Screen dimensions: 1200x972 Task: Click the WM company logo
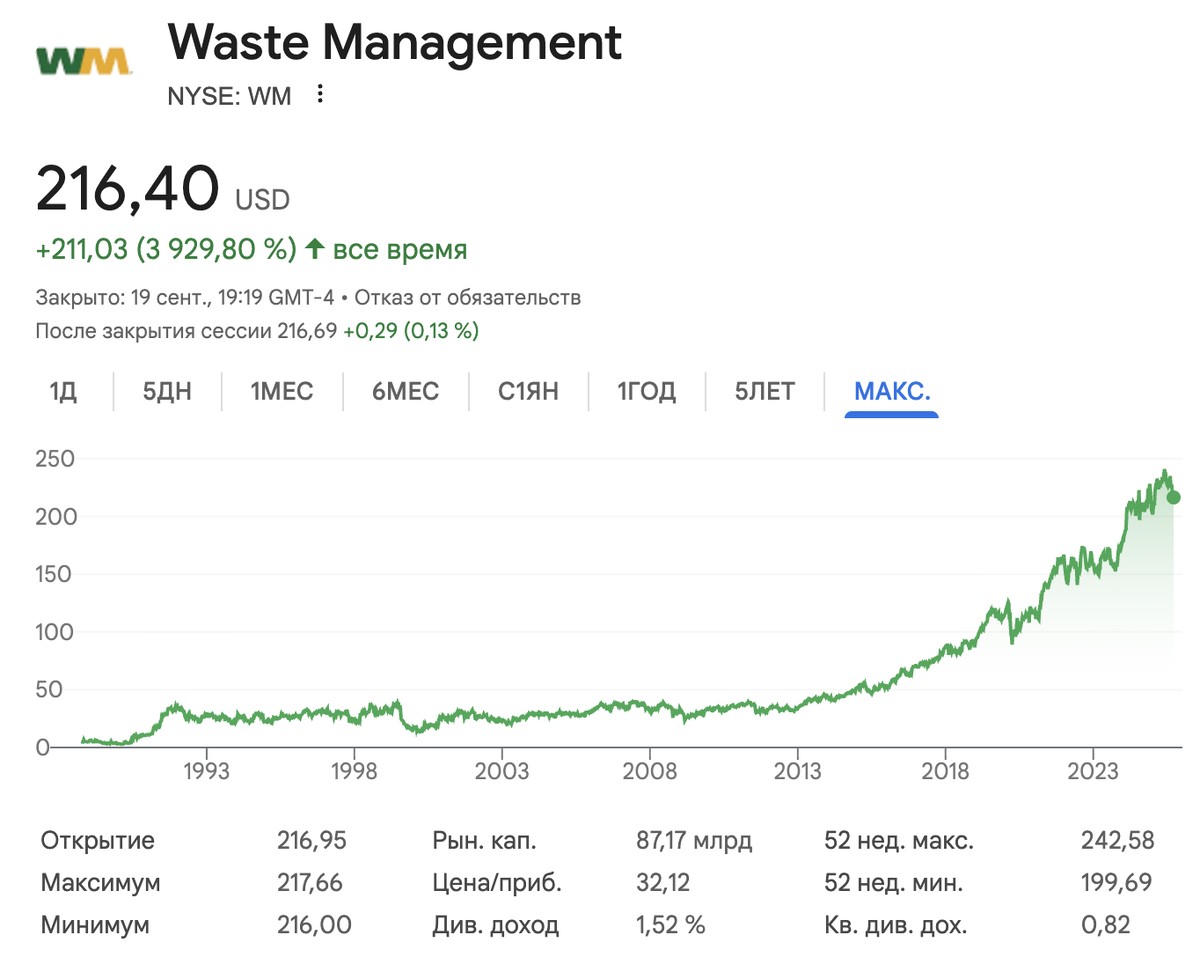coord(84,62)
